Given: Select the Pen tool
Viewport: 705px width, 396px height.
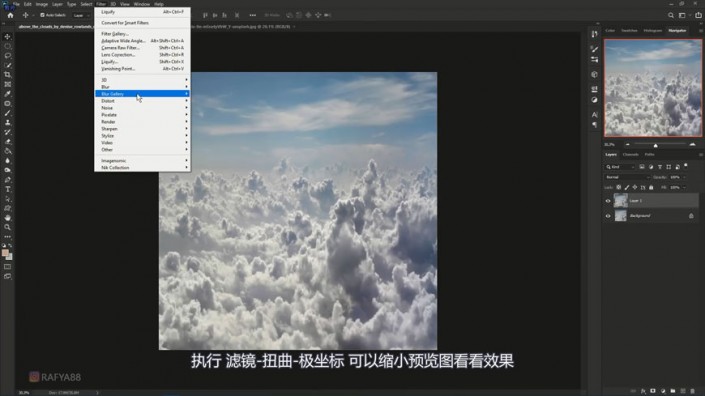Looking at the screenshot, I should pyautogui.click(x=7, y=180).
